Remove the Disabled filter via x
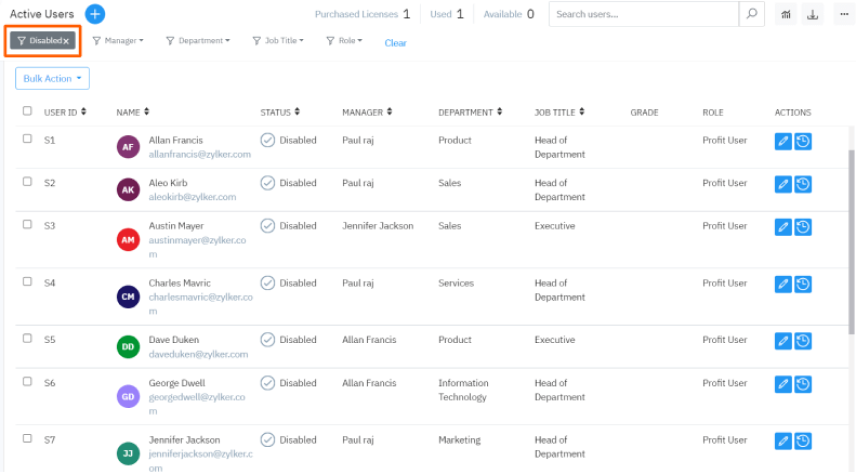The image size is (856, 472). pos(66,41)
